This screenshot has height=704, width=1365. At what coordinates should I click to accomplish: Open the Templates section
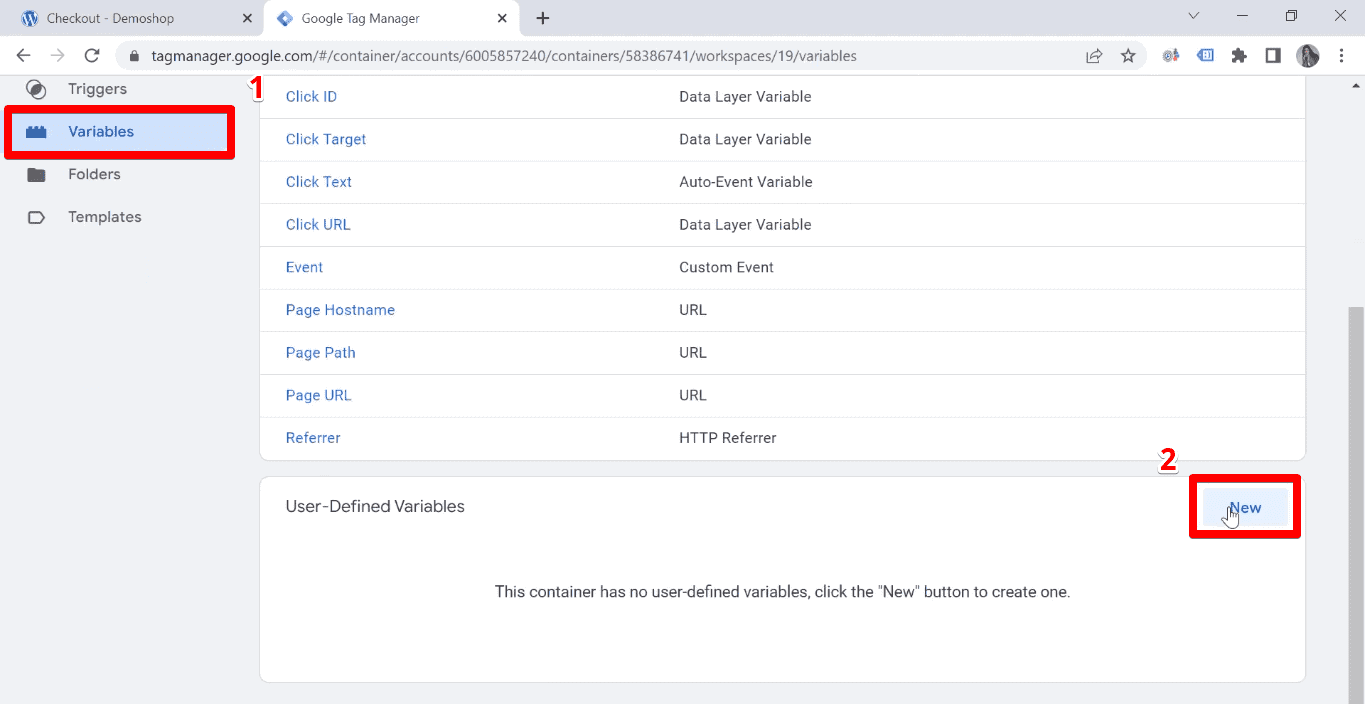tap(104, 217)
